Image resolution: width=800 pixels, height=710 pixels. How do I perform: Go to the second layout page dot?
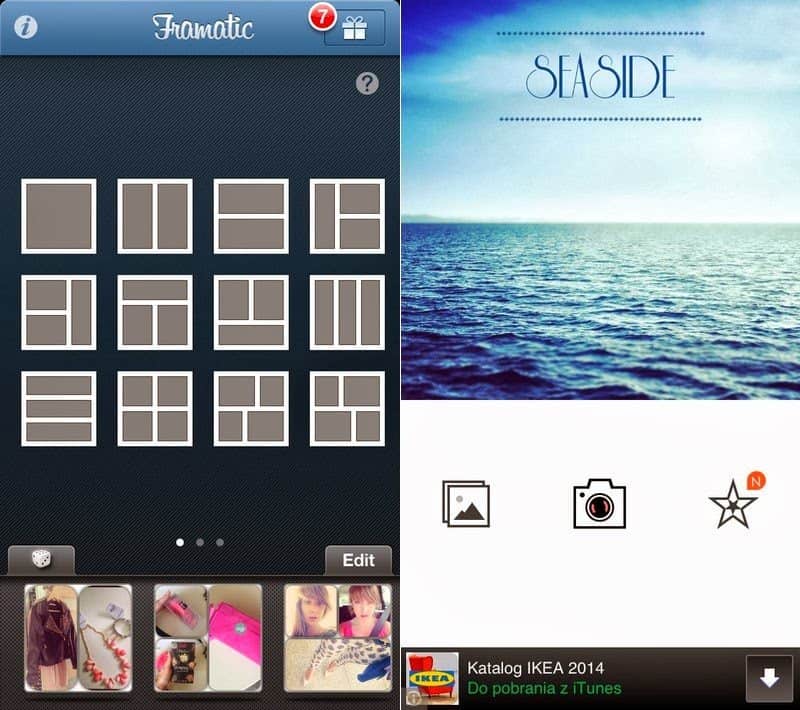point(200,542)
